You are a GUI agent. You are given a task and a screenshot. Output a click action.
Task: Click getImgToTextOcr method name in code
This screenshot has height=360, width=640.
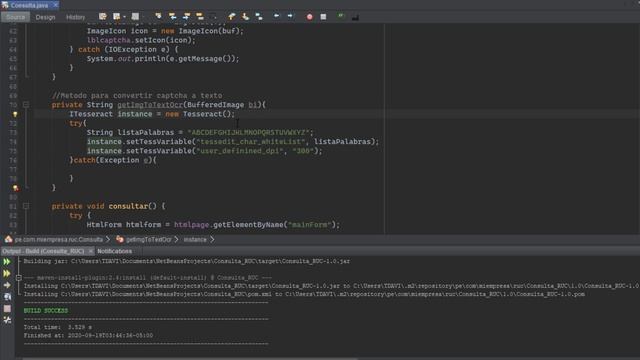150,105
